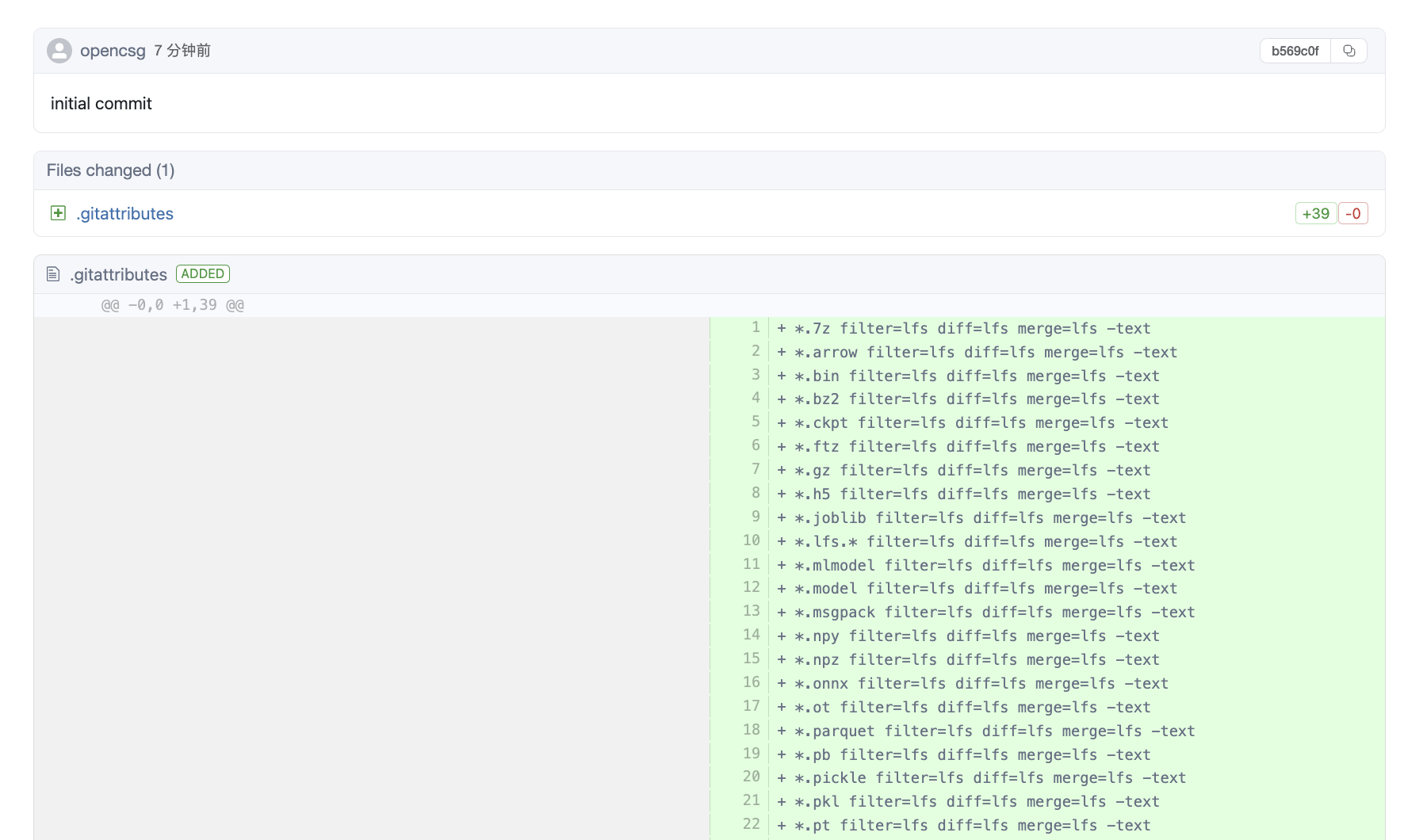This screenshot has width=1427, height=840.
Task: Click the opencsg user avatar icon
Action: coord(59,51)
